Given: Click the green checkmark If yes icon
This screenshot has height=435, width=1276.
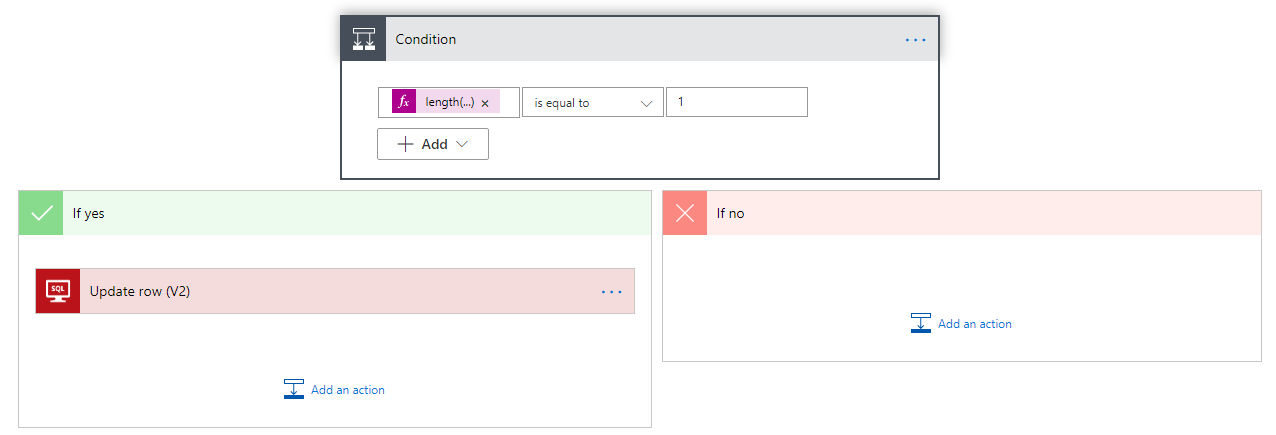Looking at the screenshot, I should point(41,213).
